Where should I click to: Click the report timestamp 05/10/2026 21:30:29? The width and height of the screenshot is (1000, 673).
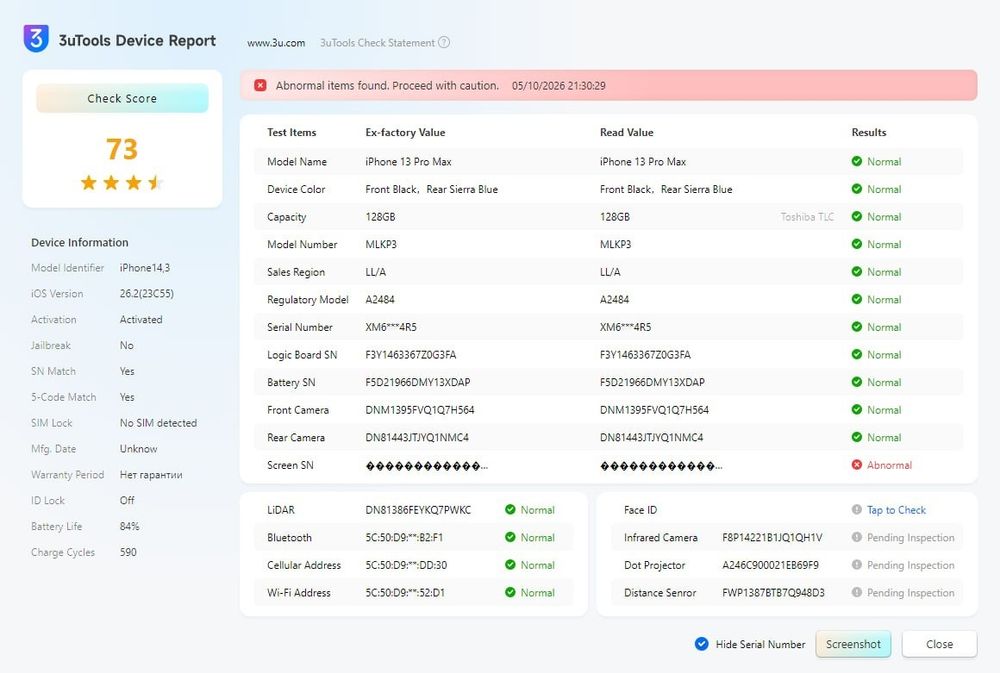pyautogui.click(x=559, y=85)
